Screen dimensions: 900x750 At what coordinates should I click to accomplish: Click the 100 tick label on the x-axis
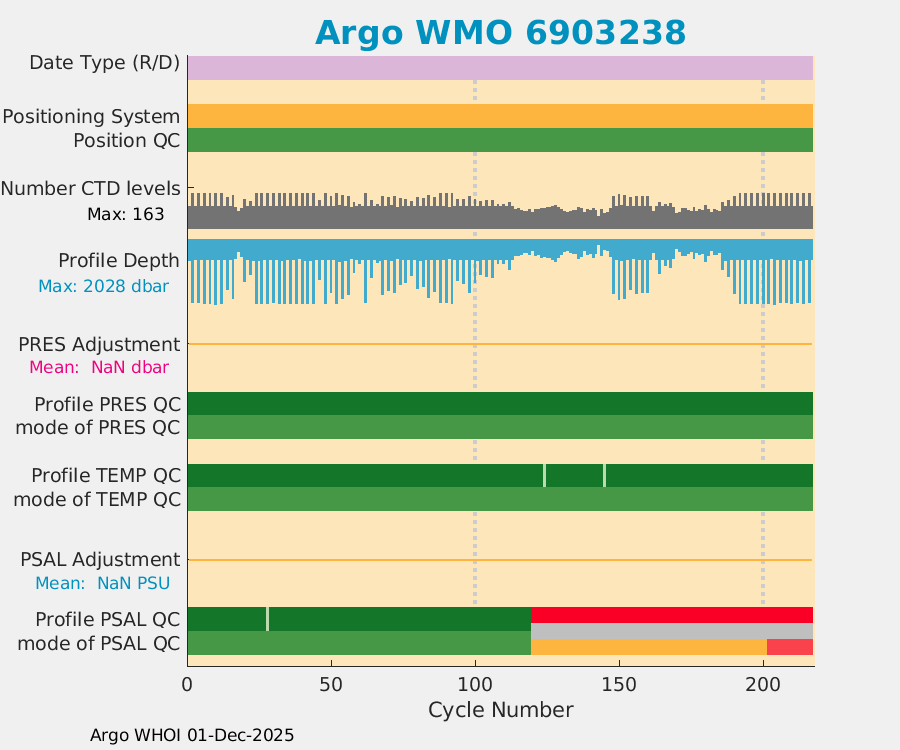coord(475,685)
